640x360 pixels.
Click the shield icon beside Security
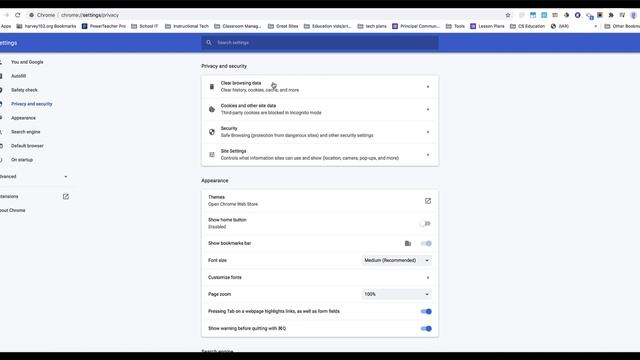click(x=212, y=132)
